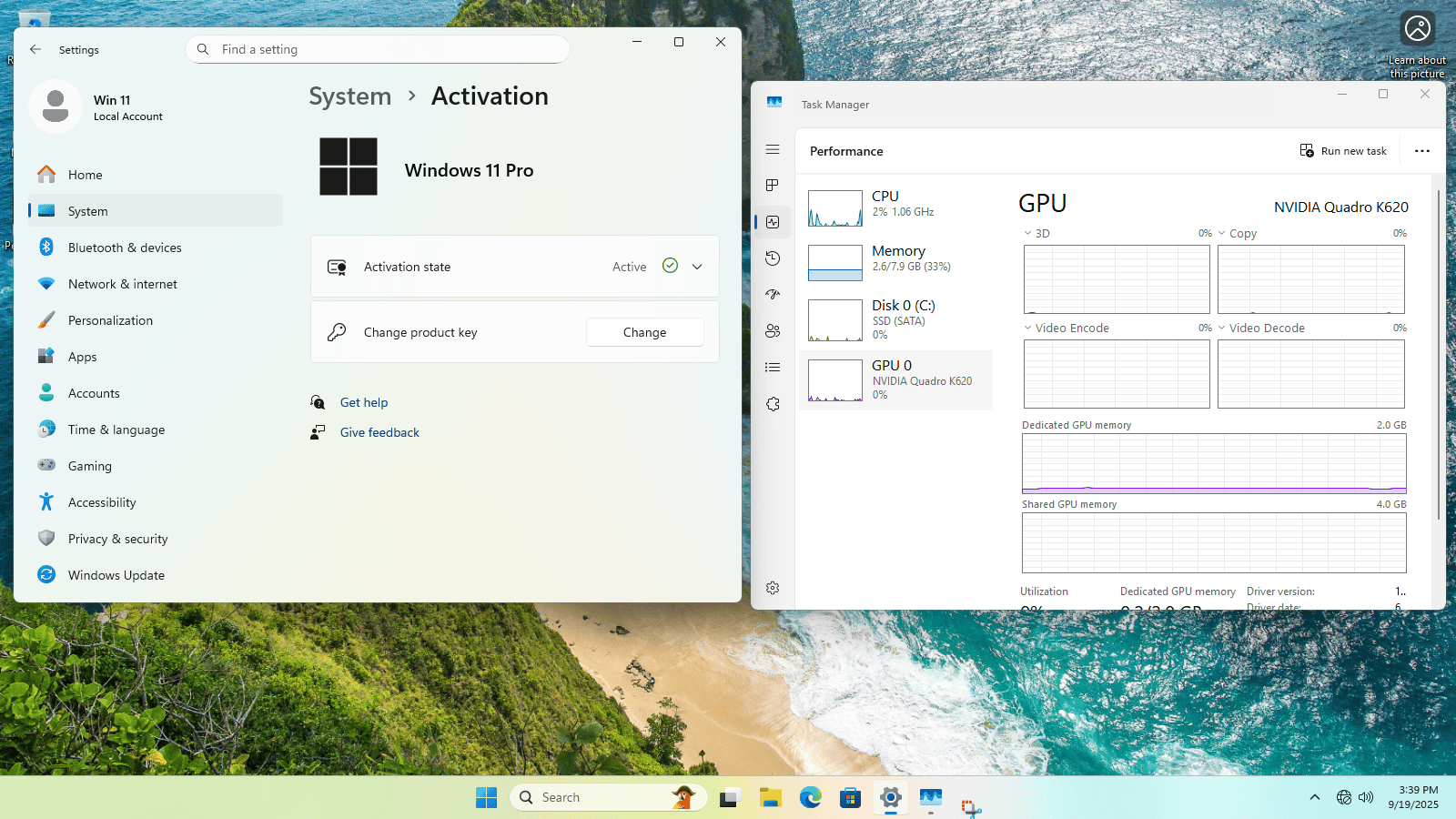This screenshot has width=1456, height=819.
Task: Show hidden system tray icons
Action: 1314,797
